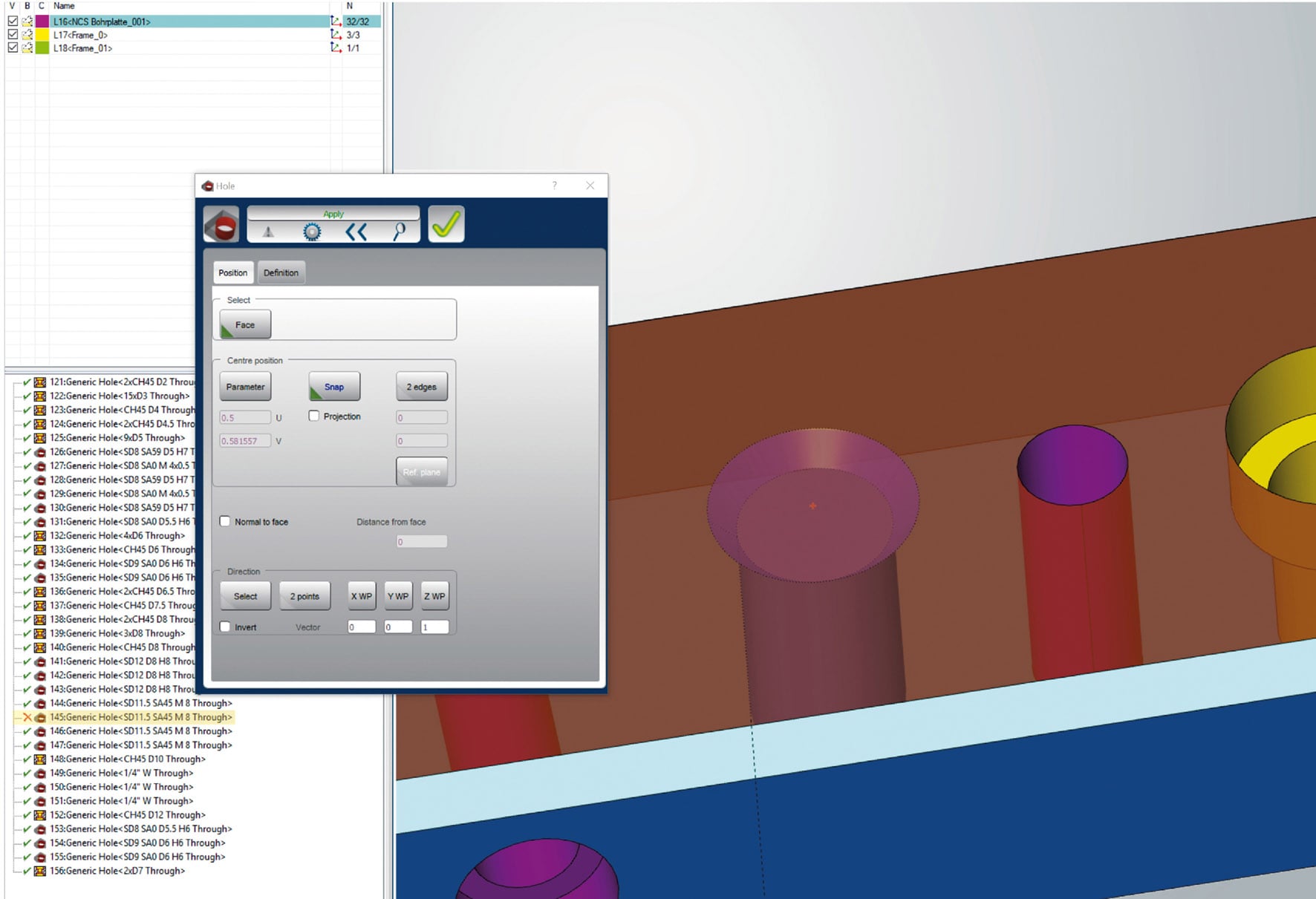Click the question mark help icon

[554, 186]
